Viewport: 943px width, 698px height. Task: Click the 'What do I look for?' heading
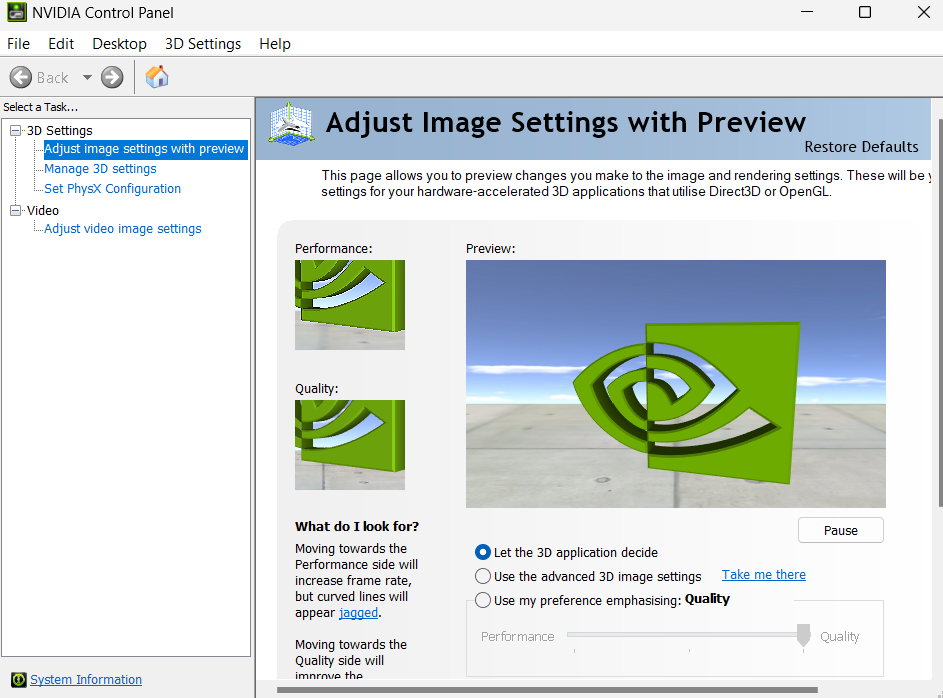coord(357,527)
